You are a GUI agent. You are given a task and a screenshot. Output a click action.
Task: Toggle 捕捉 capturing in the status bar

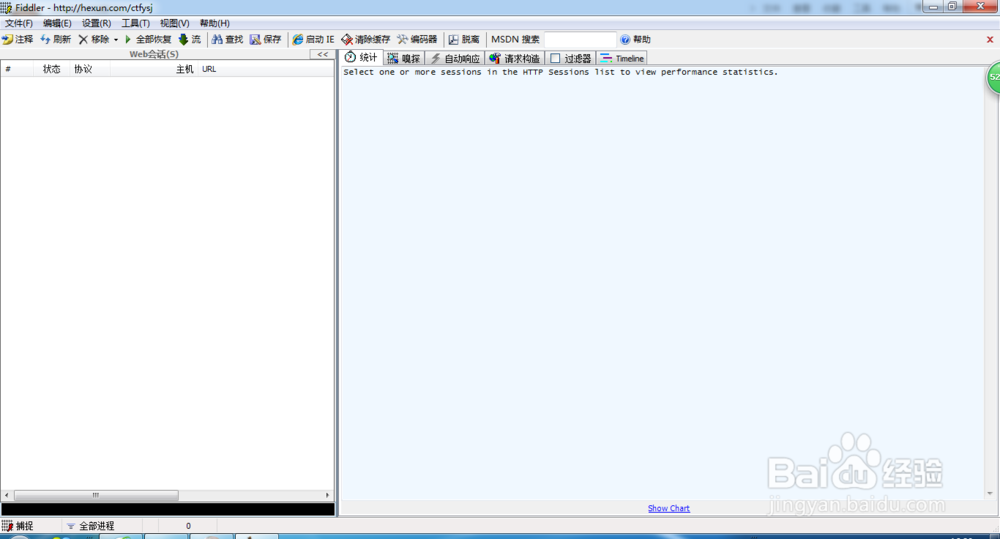(17, 526)
